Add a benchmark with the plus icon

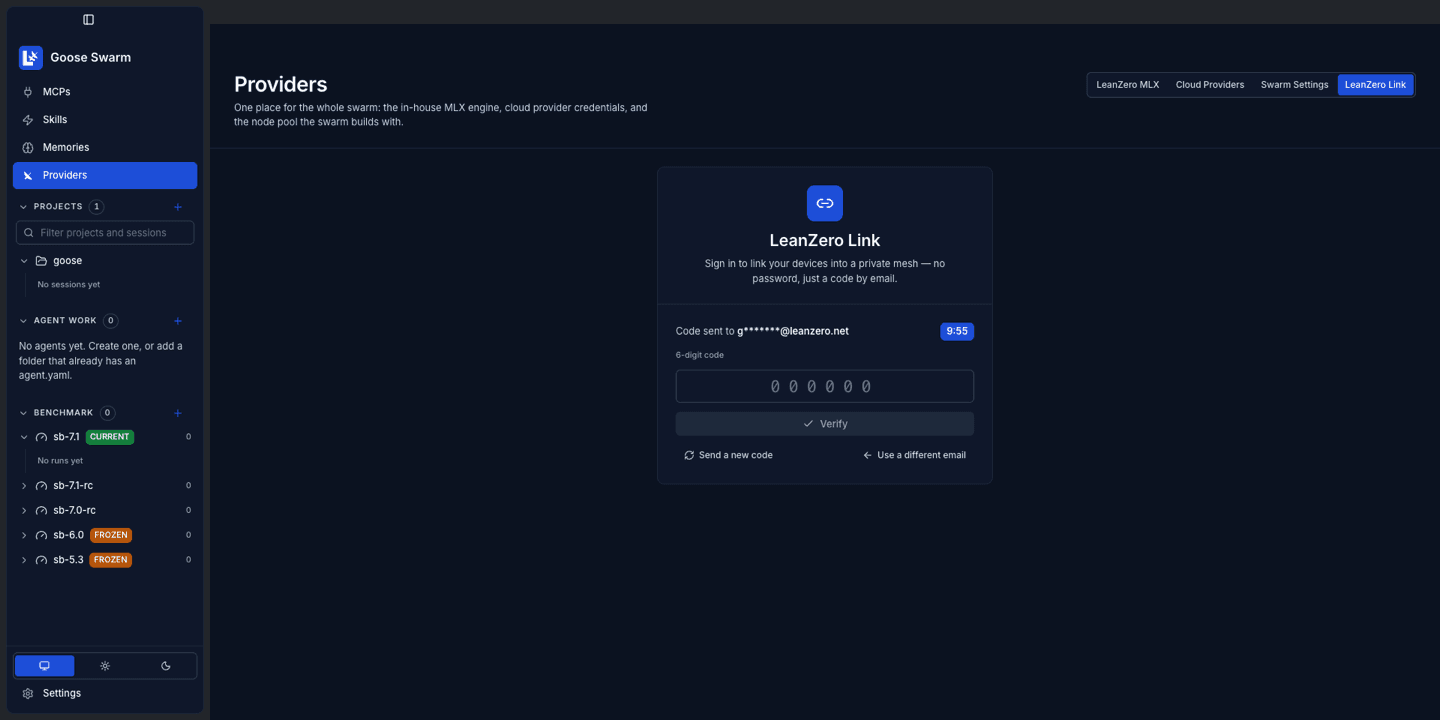(178, 413)
